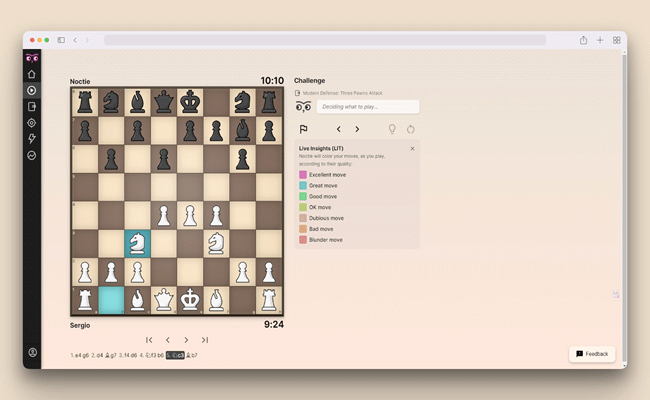Open the progress chart icon in sidebar
This screenshot has height=400, width=650.
tap(32, 155)
